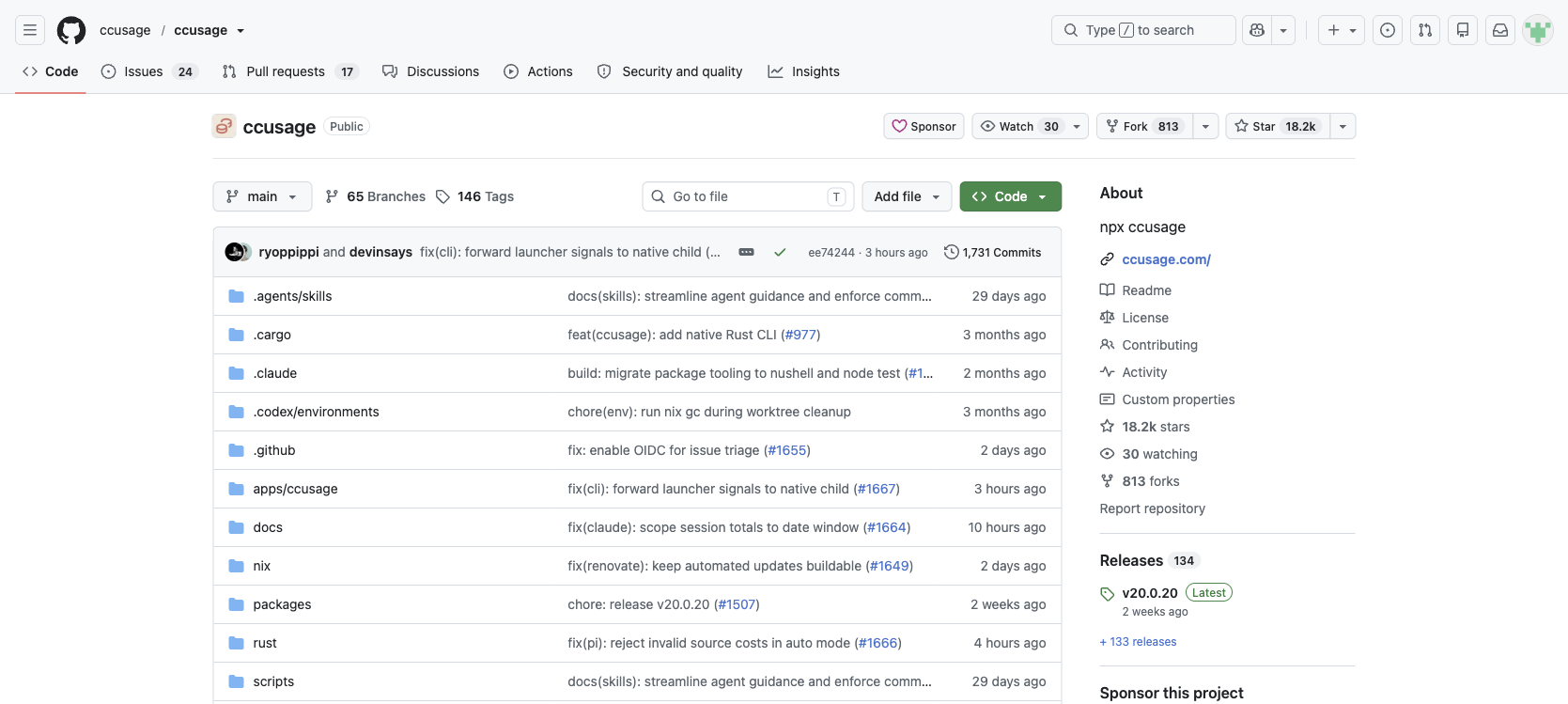Open the green Code dropdown button
Screen dimensions: 1568x704
point(1011,196)
